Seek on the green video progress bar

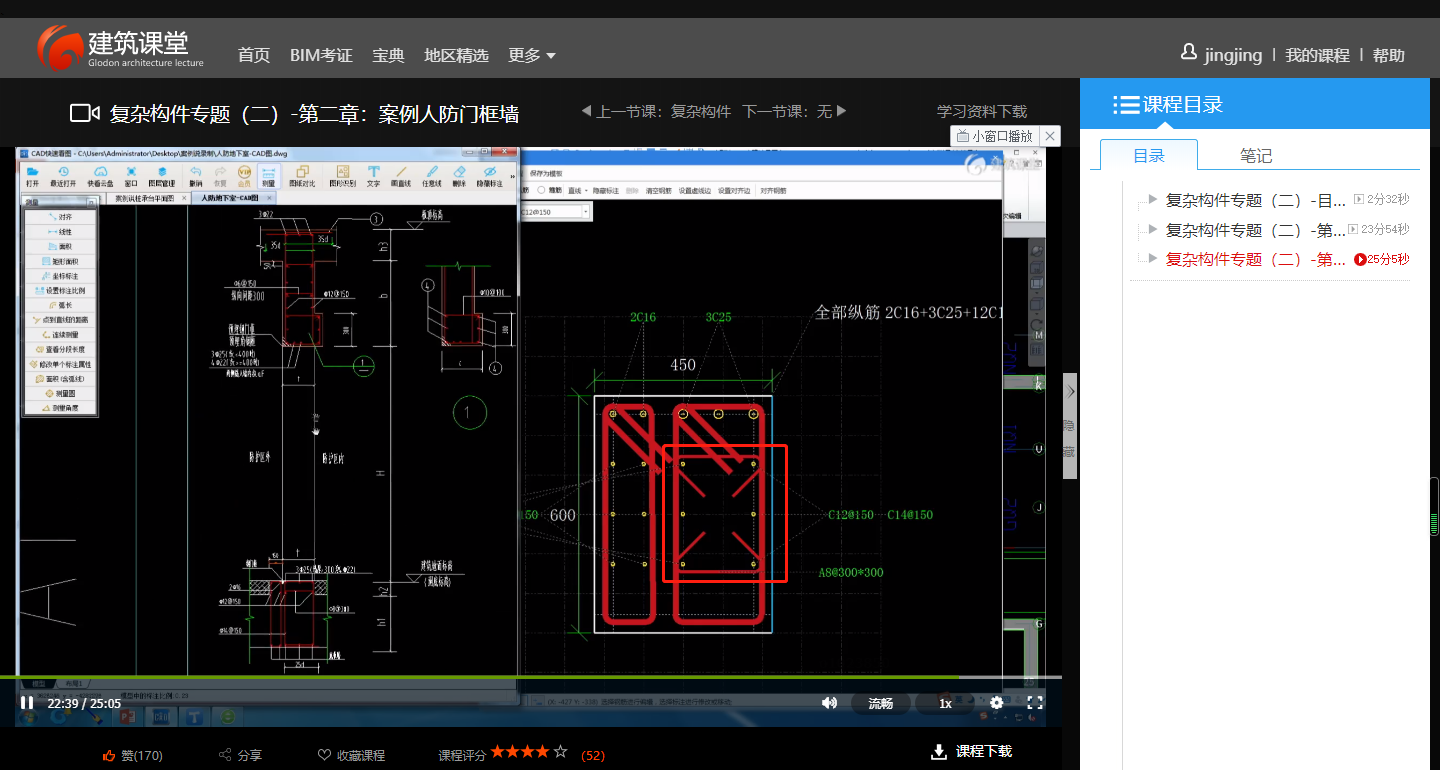(x=480, y=678)
